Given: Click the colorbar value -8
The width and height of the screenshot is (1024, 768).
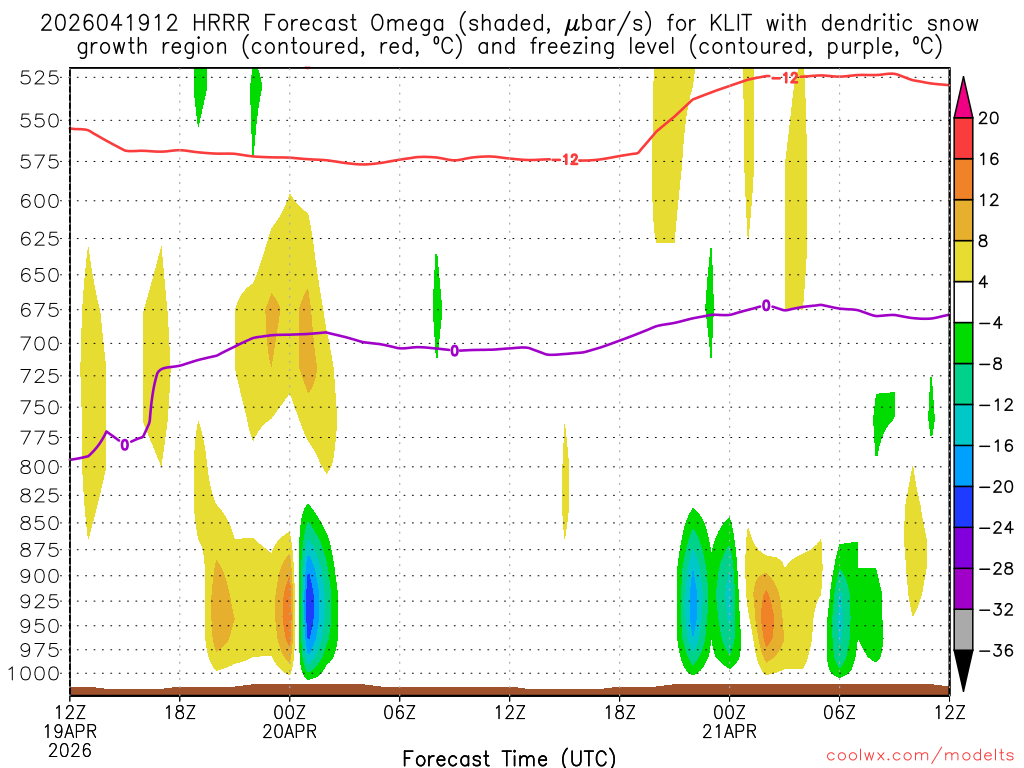Looking at the screenshot, I should pyautogui.click(x=991, y=364).
